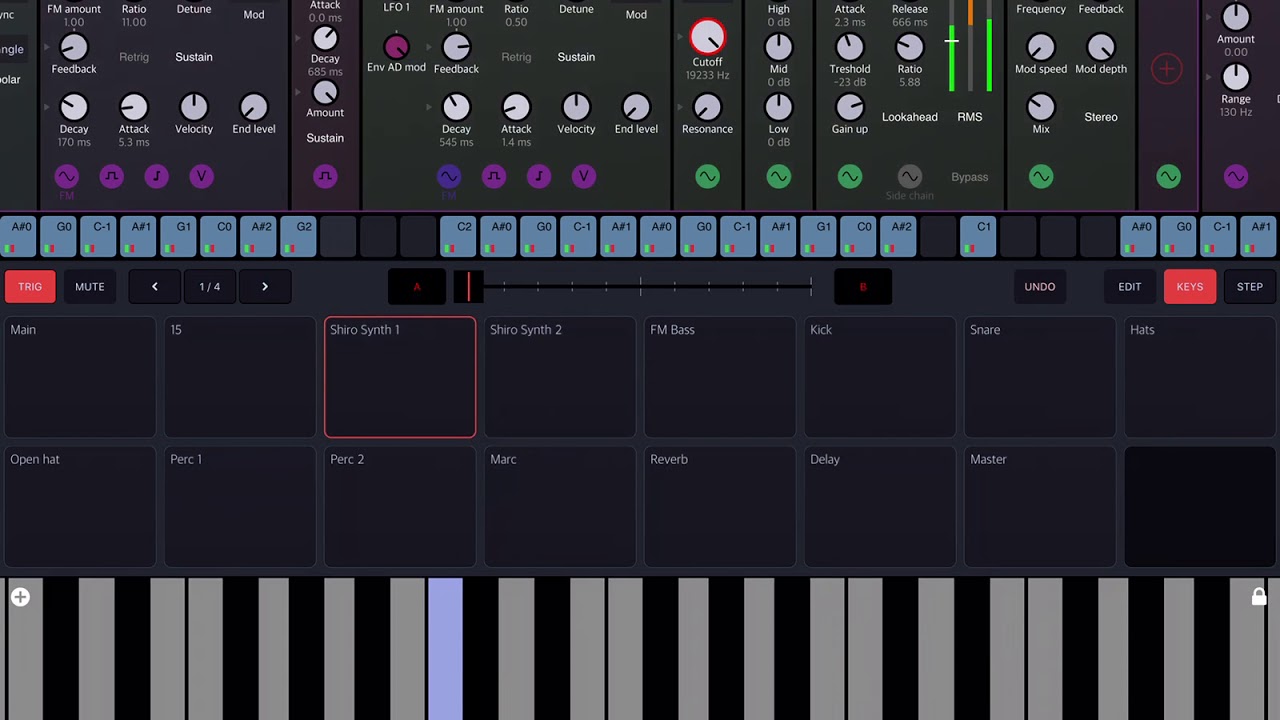Image resolution: width=1280 pixels, height=720 pixels.
Task: Click the red playhead marker on the timeline
Action: (x=468, y=287)
